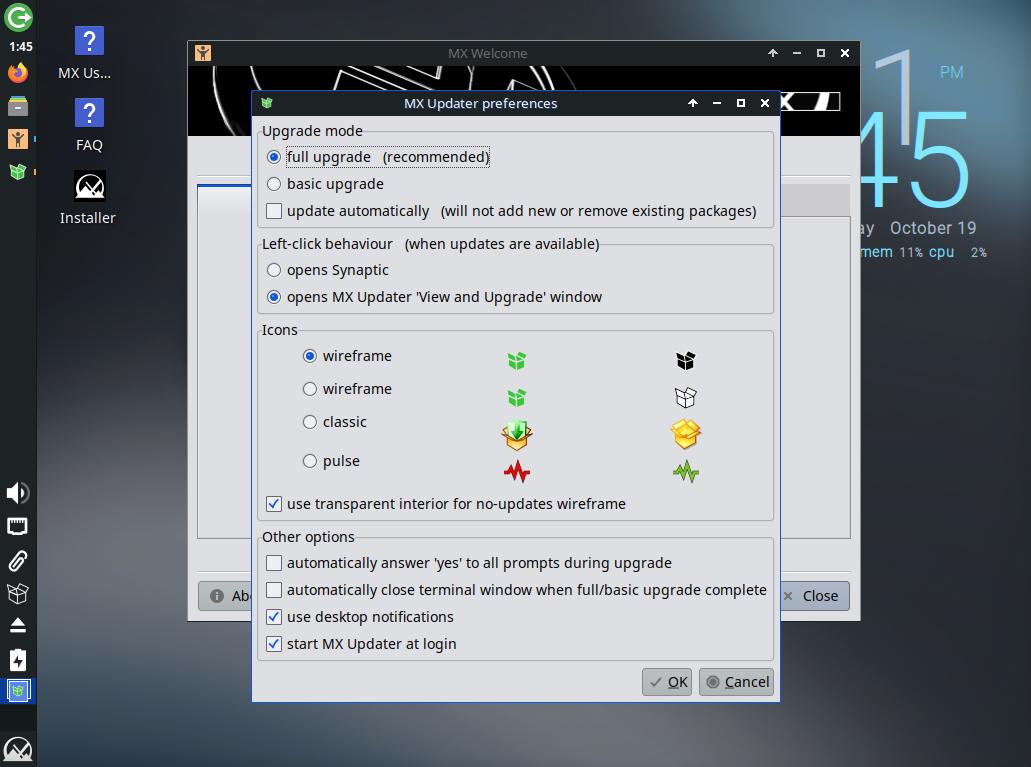Launch Firefox from the panel
Viewport: 1031px width, 767px height.
coord(18,72)
